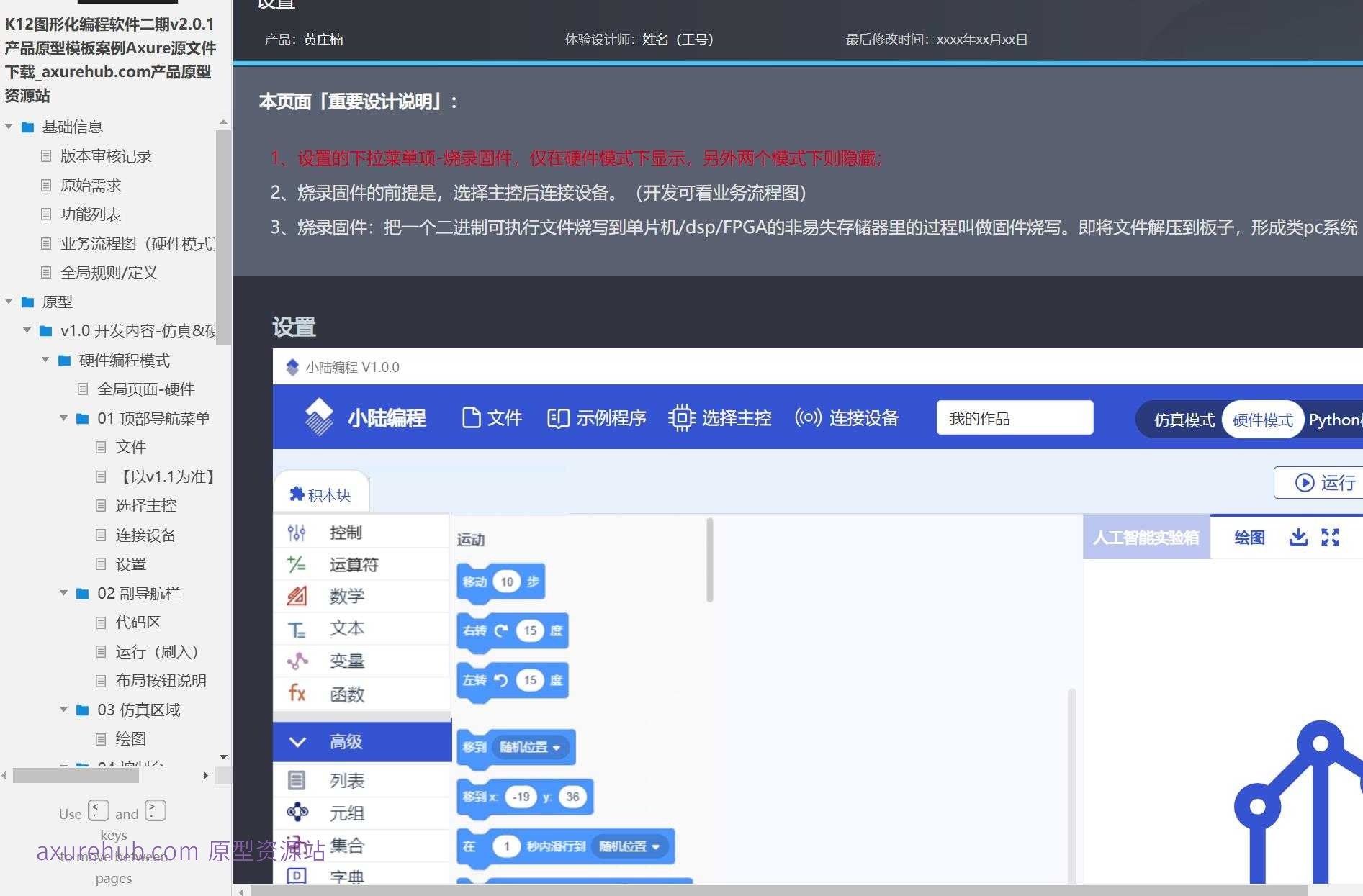Click the 文件 icon in top navigation
1363x896 pixels.
click(472, 417)
